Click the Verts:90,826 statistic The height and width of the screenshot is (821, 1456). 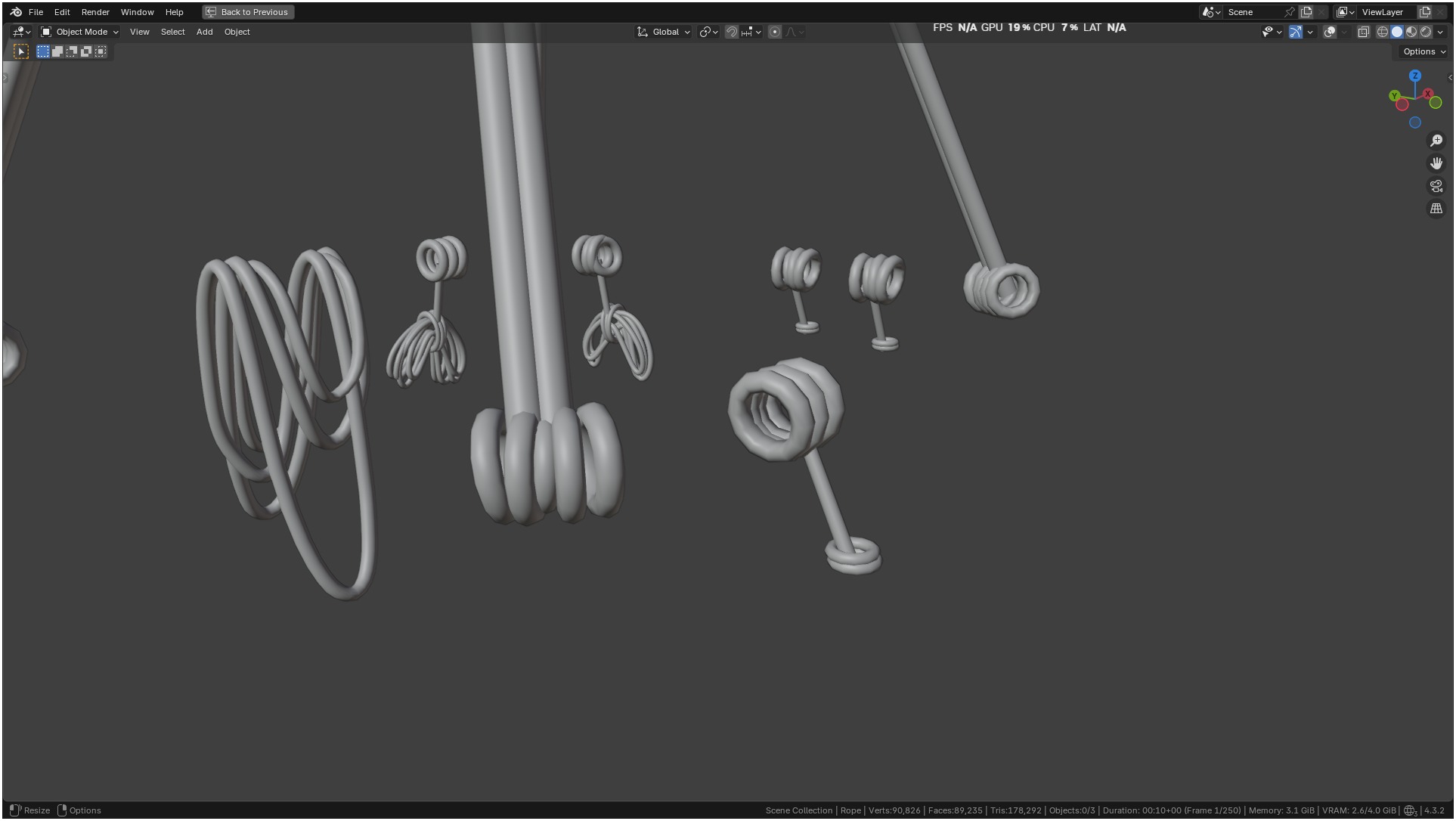pyautogui.click(x=894, y=810)
